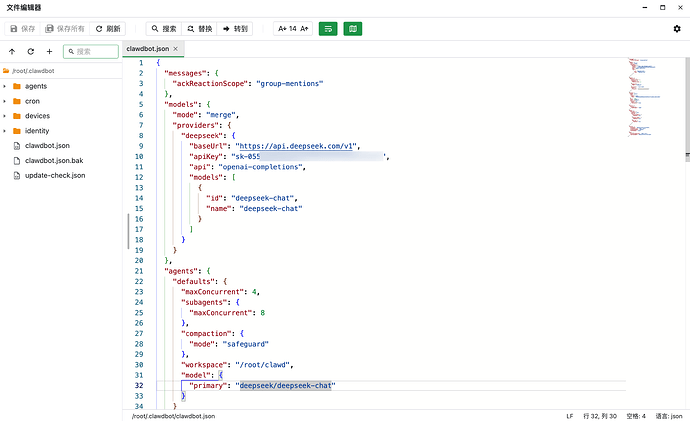The width and height of the screenshot is (690, 421).
Task: Open the Search (搜索) tool
Action: click(163, 29)
